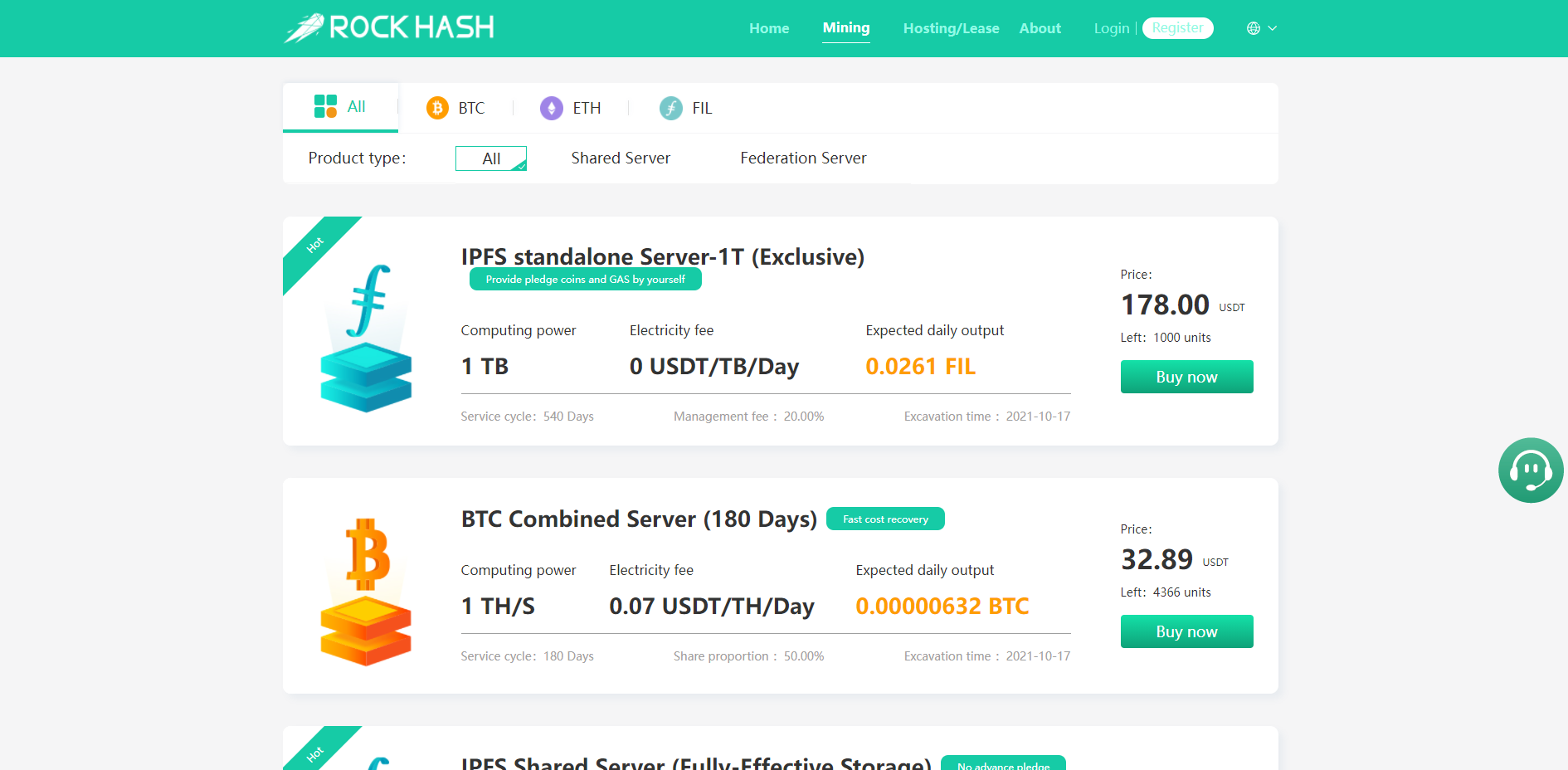Click the '1 TH/S' computing power value

498,606
